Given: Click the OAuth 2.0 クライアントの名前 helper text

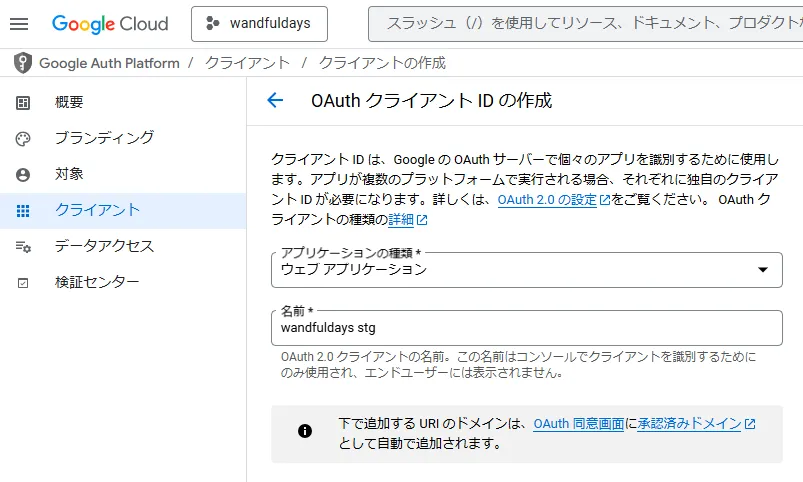Looking at the screenshot, I should [x=518, y=365].
